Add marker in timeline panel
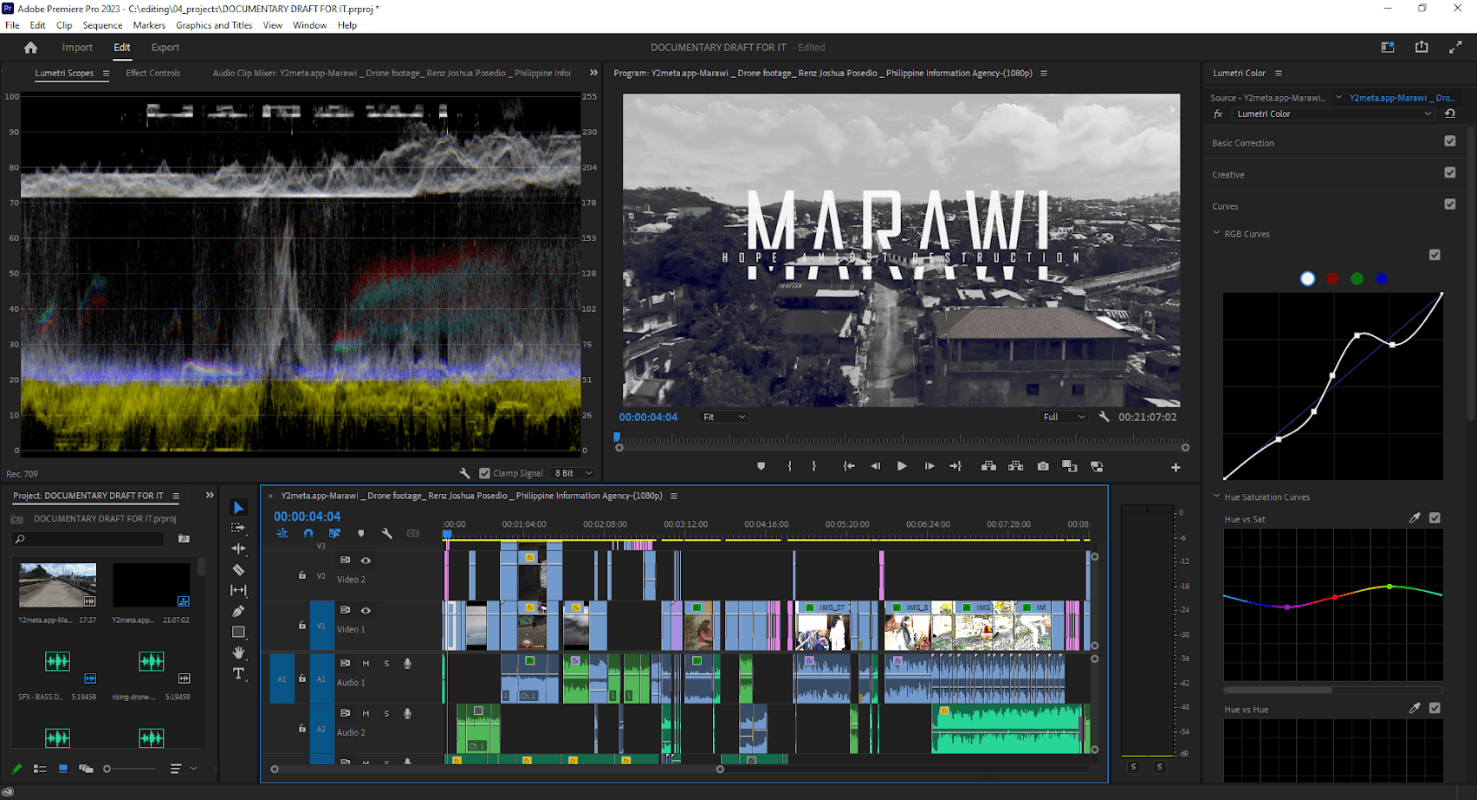The height and width of the screenshot is (800, 1477). [361, 534]
